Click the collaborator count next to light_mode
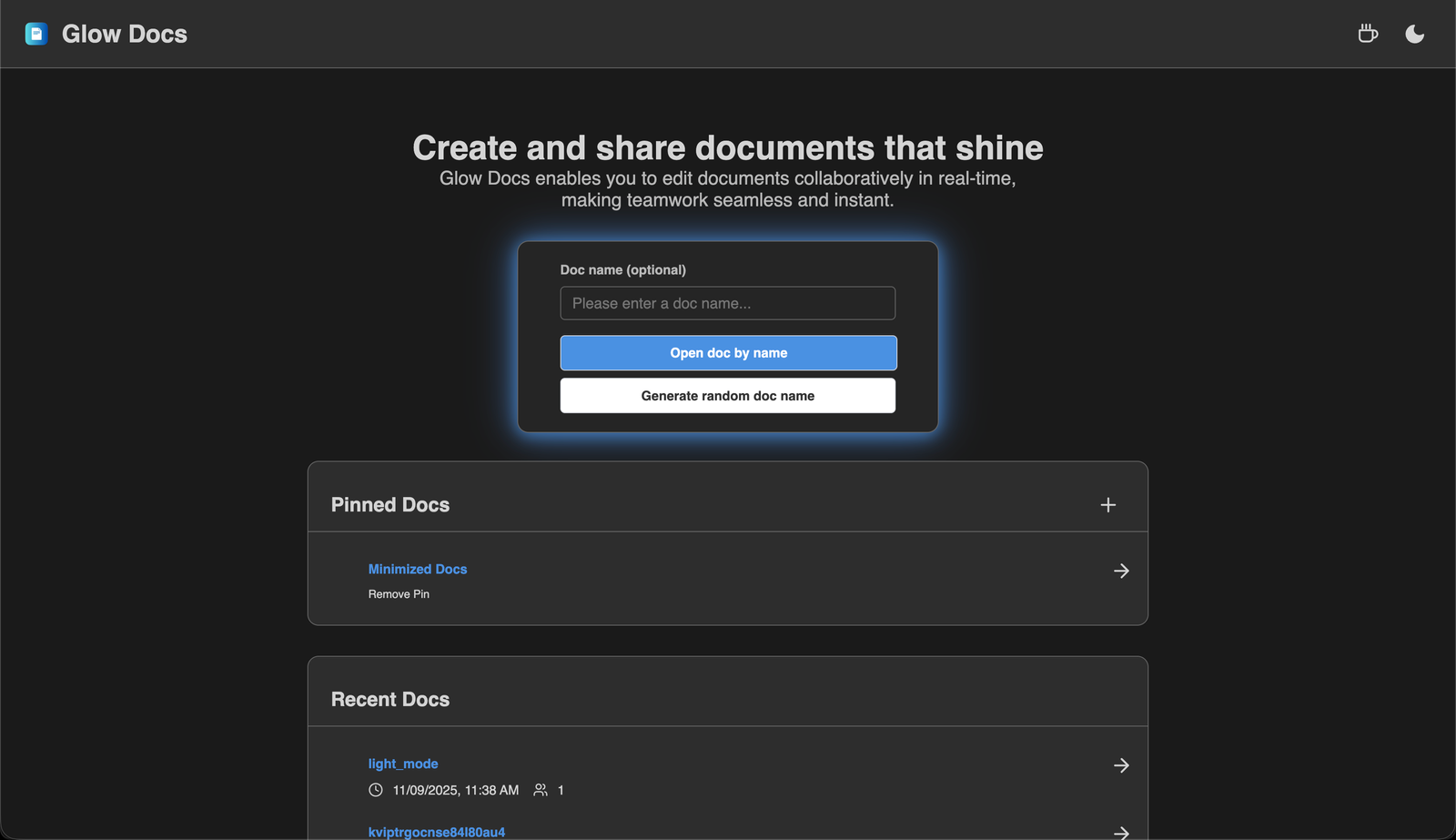This screenshot has height=840, width=1456. (561, 790)
